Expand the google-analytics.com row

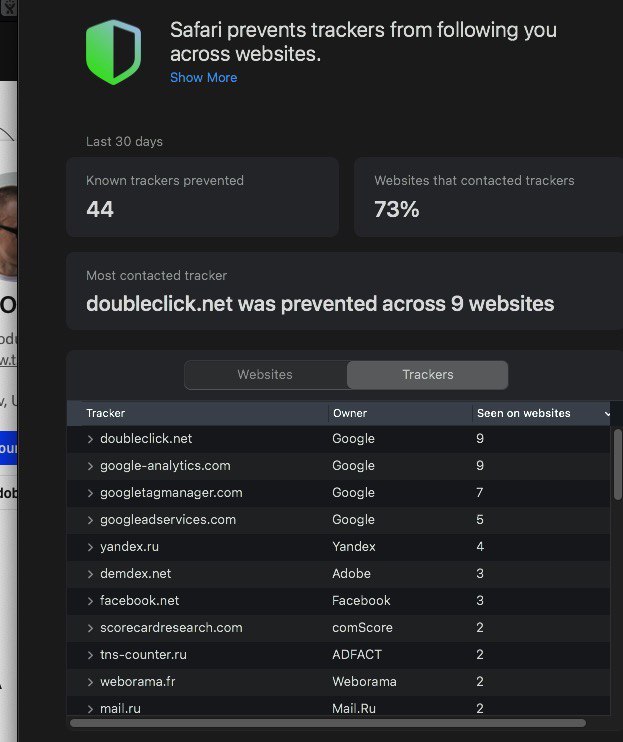point(90,466)
